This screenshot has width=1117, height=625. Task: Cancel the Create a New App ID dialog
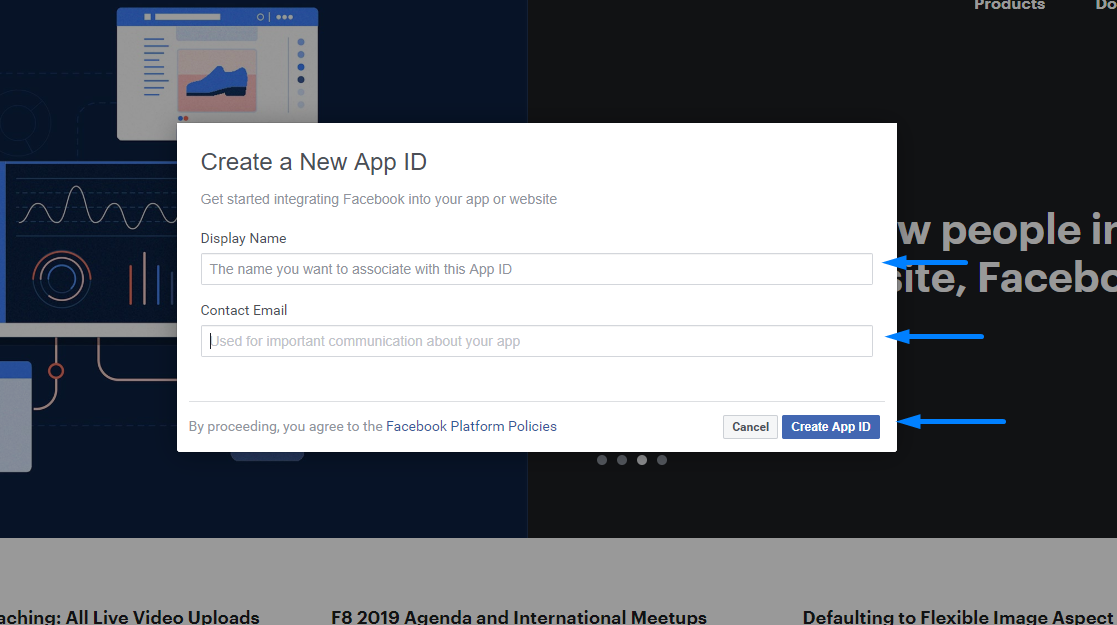click(750, 426)
